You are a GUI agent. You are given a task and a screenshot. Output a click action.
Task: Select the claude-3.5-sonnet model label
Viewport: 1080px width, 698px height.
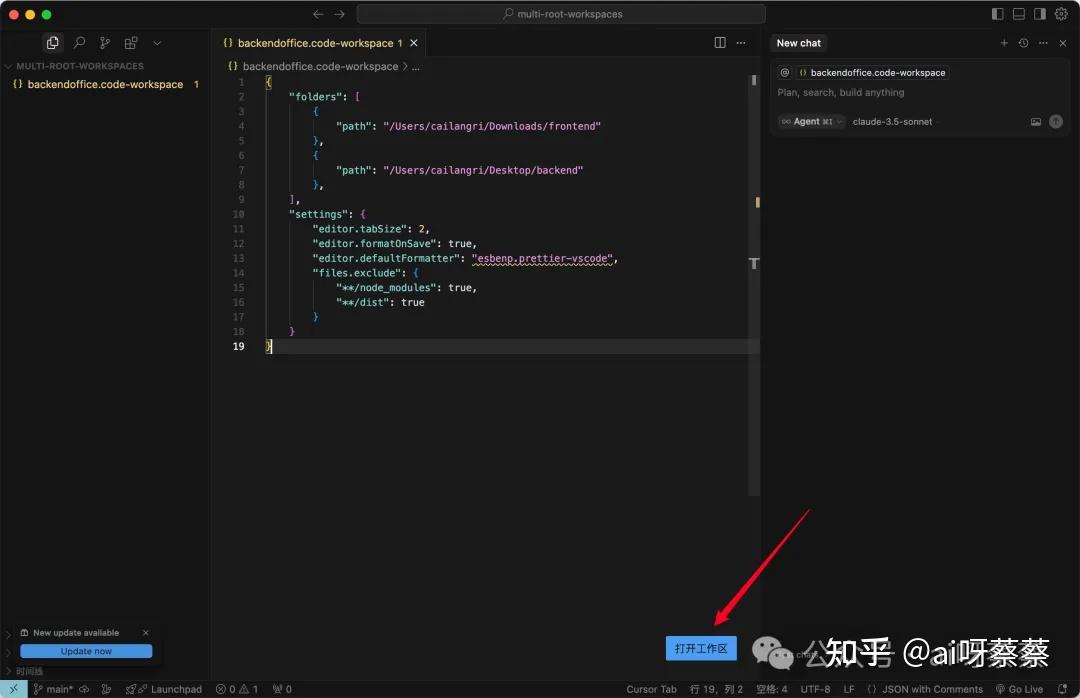click(893, 121)
